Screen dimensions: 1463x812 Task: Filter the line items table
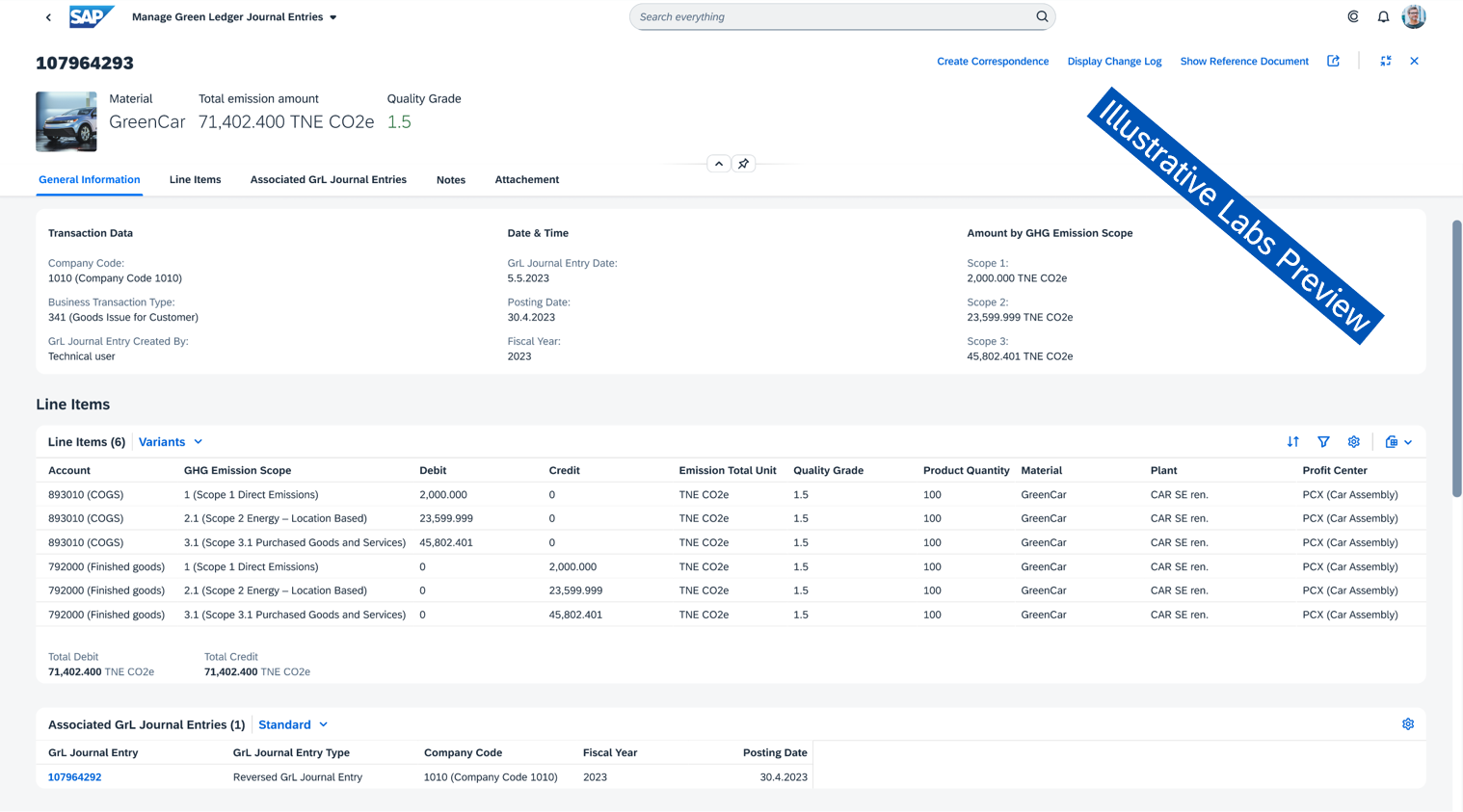(x=1323, y=442)
